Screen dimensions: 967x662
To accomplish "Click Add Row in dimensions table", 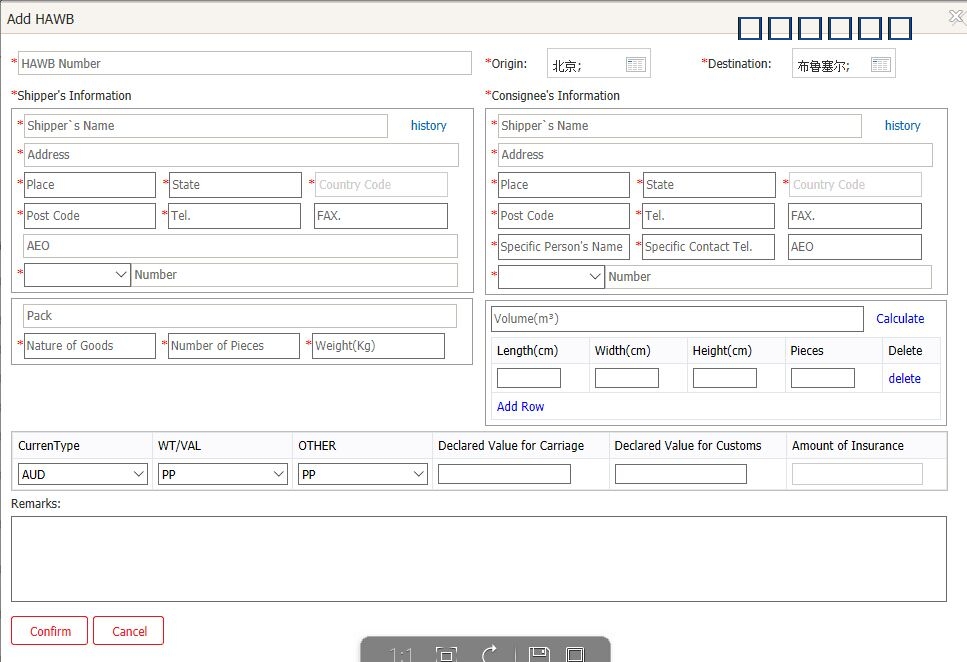I will tap(520, 407).
